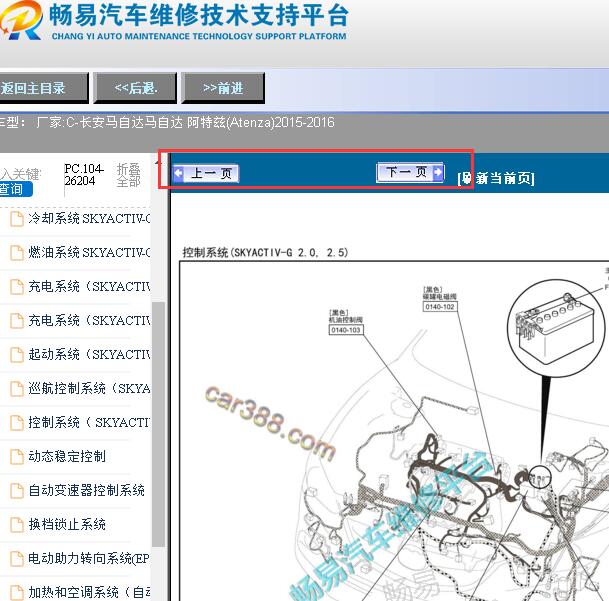Click the 返回主目录 button

tap(44, 88)
